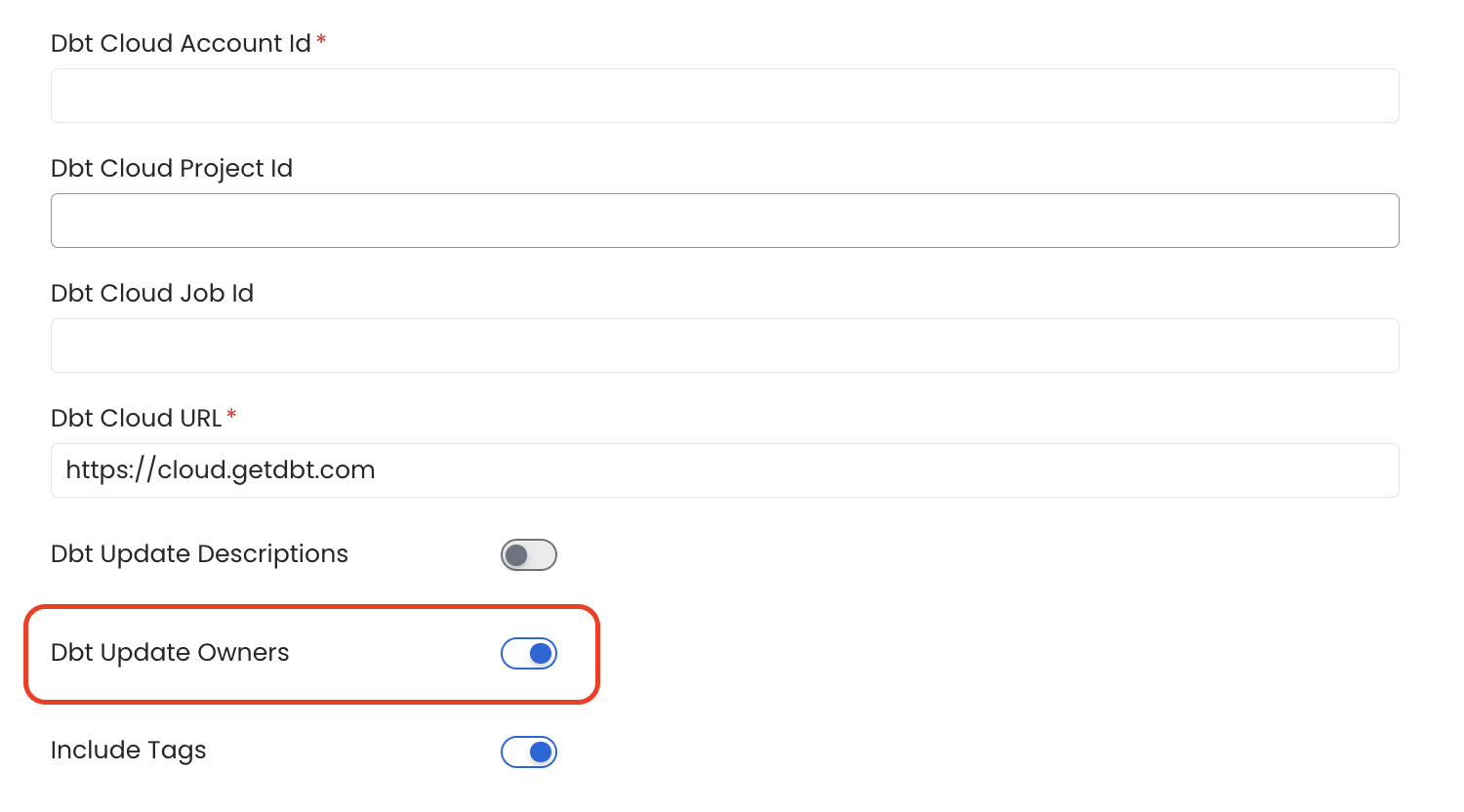Click the red asterisk beside Dbt Cloud URL
This screenshot has width=1464, height=812.
(231, 415)
